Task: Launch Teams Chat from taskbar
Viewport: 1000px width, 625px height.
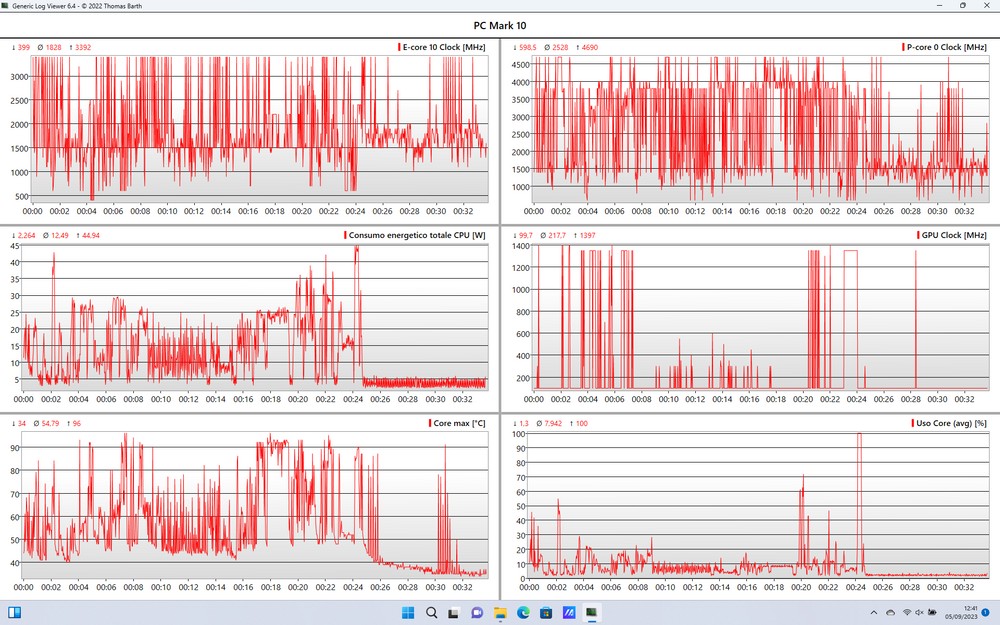Action: (x=476, y=613)
